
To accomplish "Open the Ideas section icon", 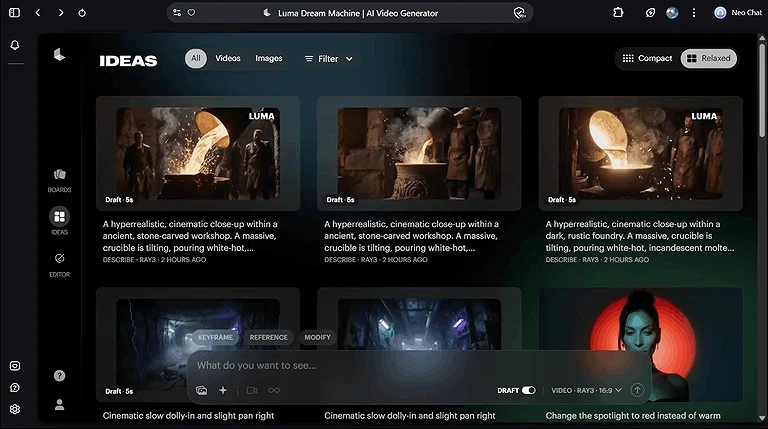I will [x=59, y=216].
